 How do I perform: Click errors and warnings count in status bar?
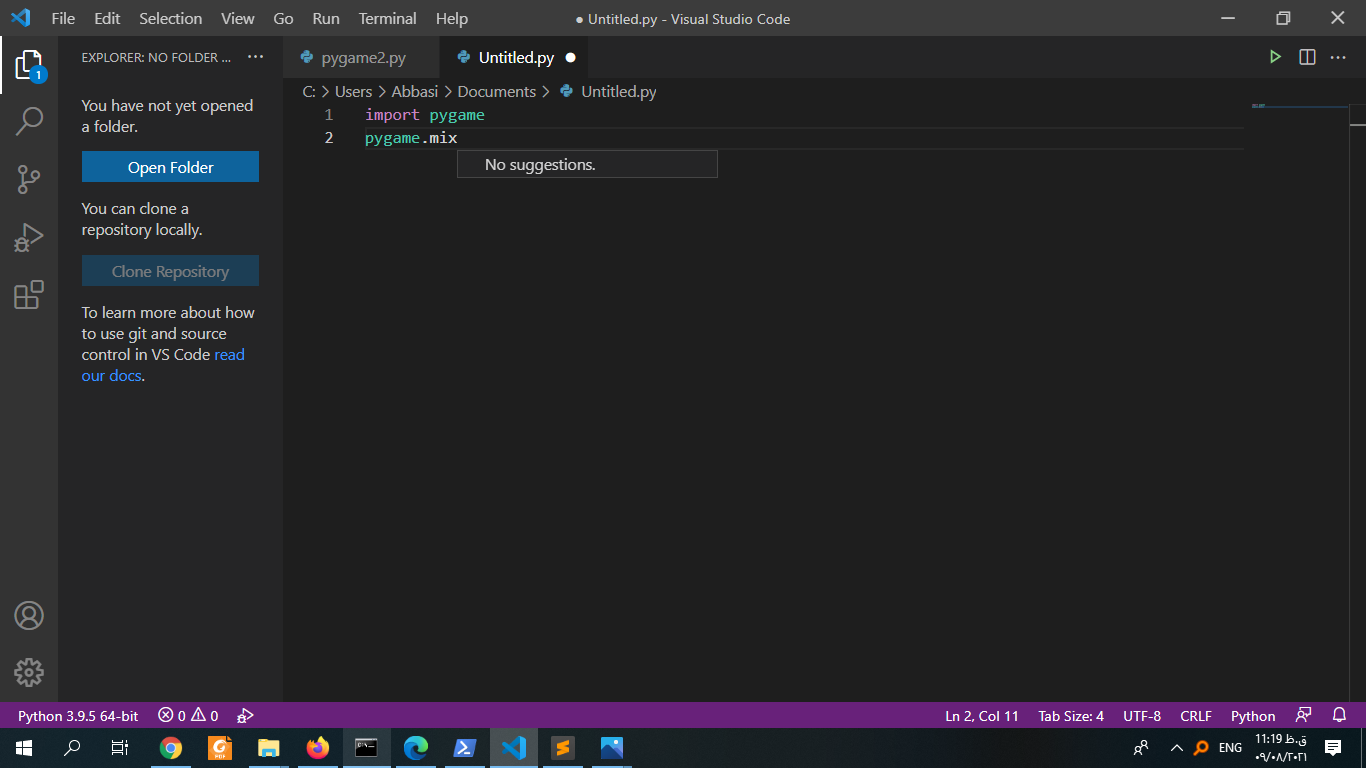pyautogui.click(x=188, y=716)
